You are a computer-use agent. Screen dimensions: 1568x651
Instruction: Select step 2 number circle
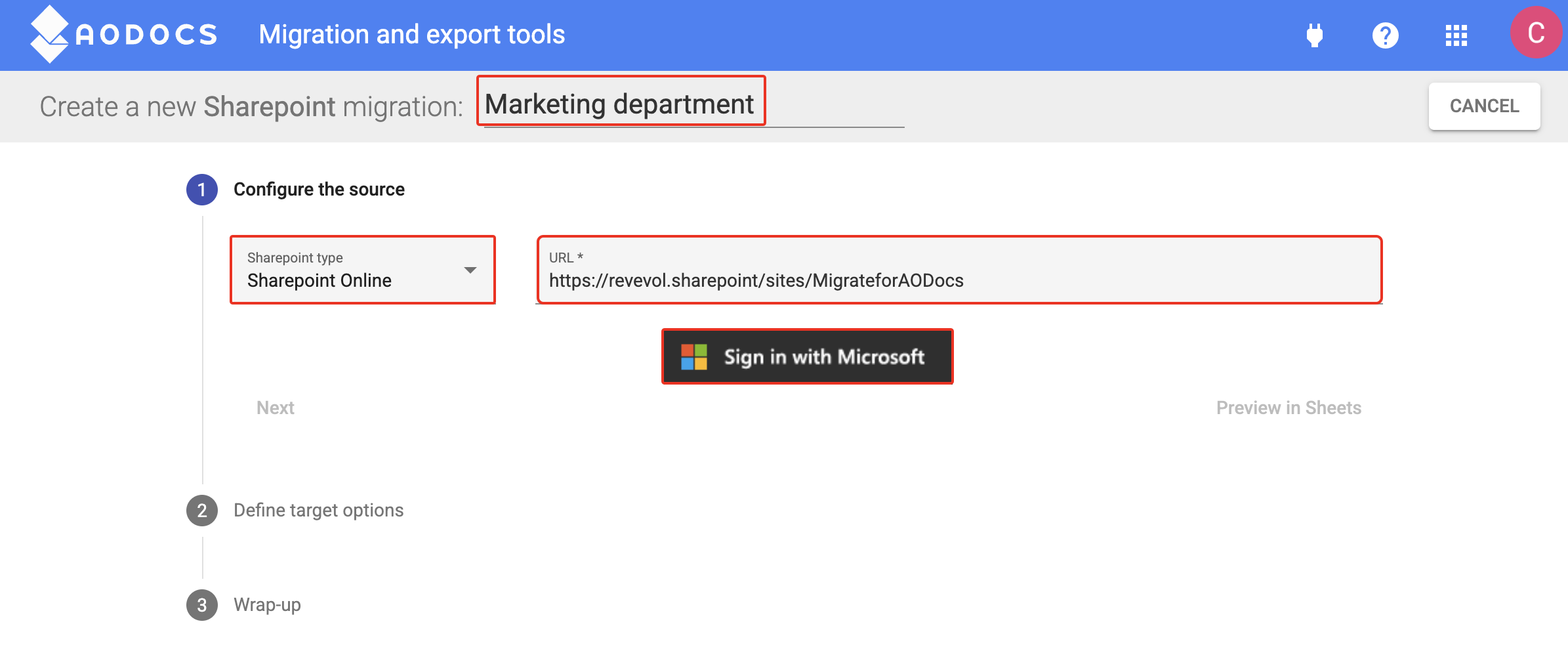click(201, 510)
